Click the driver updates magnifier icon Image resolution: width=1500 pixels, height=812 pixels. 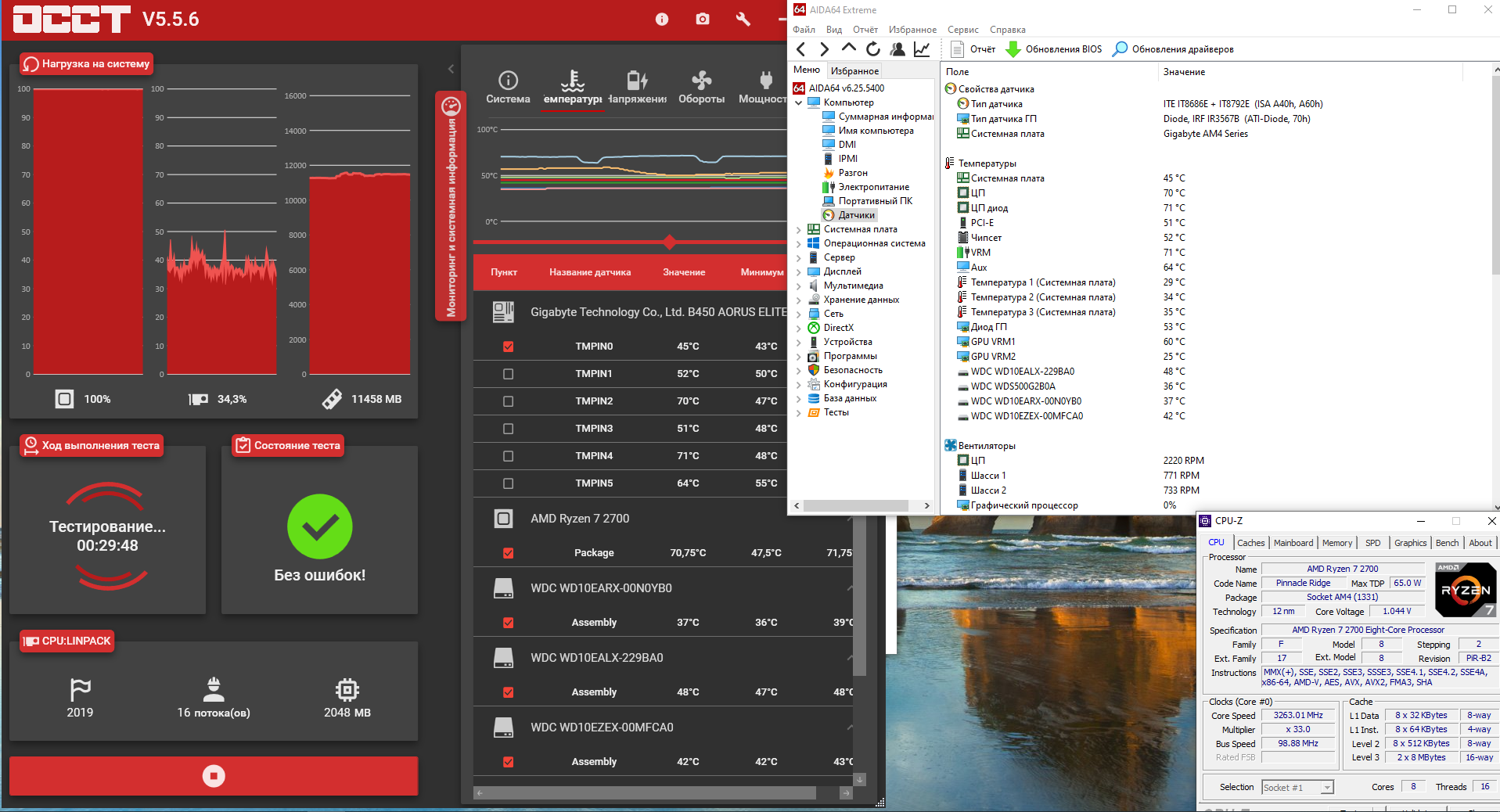1120,49
